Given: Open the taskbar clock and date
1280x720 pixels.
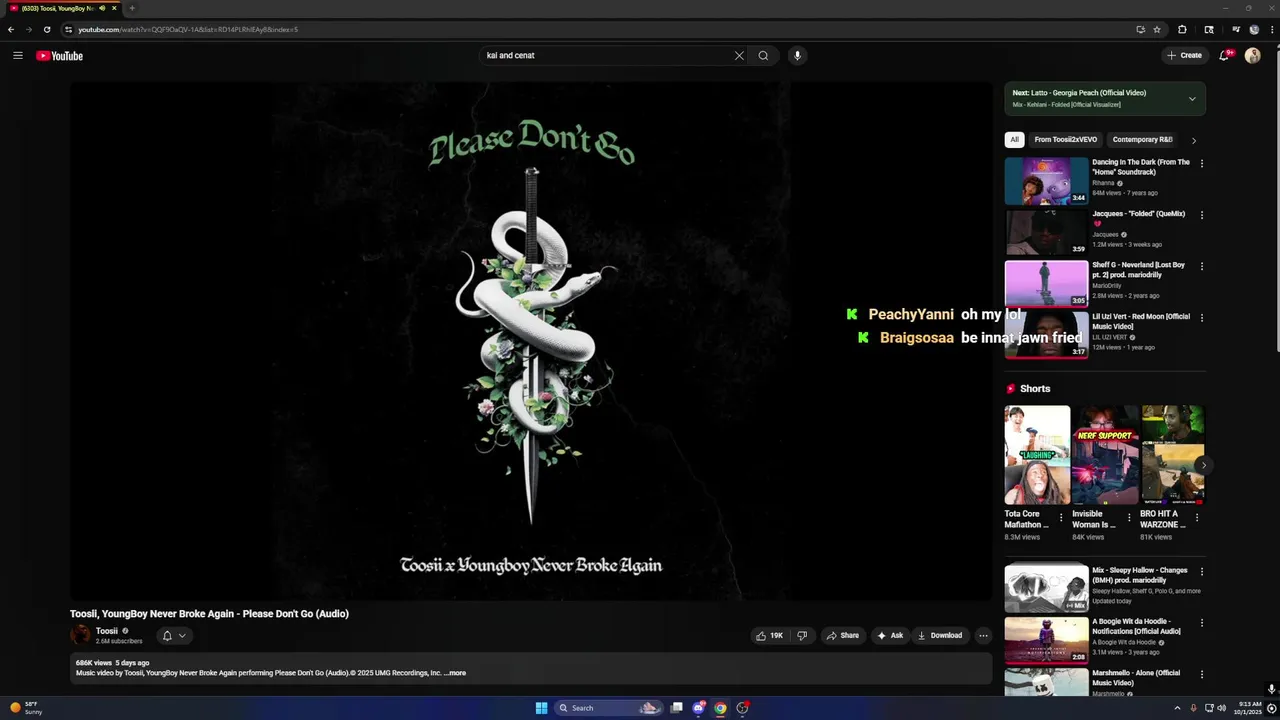Looking at the screenshot, I should [1250, 708].
